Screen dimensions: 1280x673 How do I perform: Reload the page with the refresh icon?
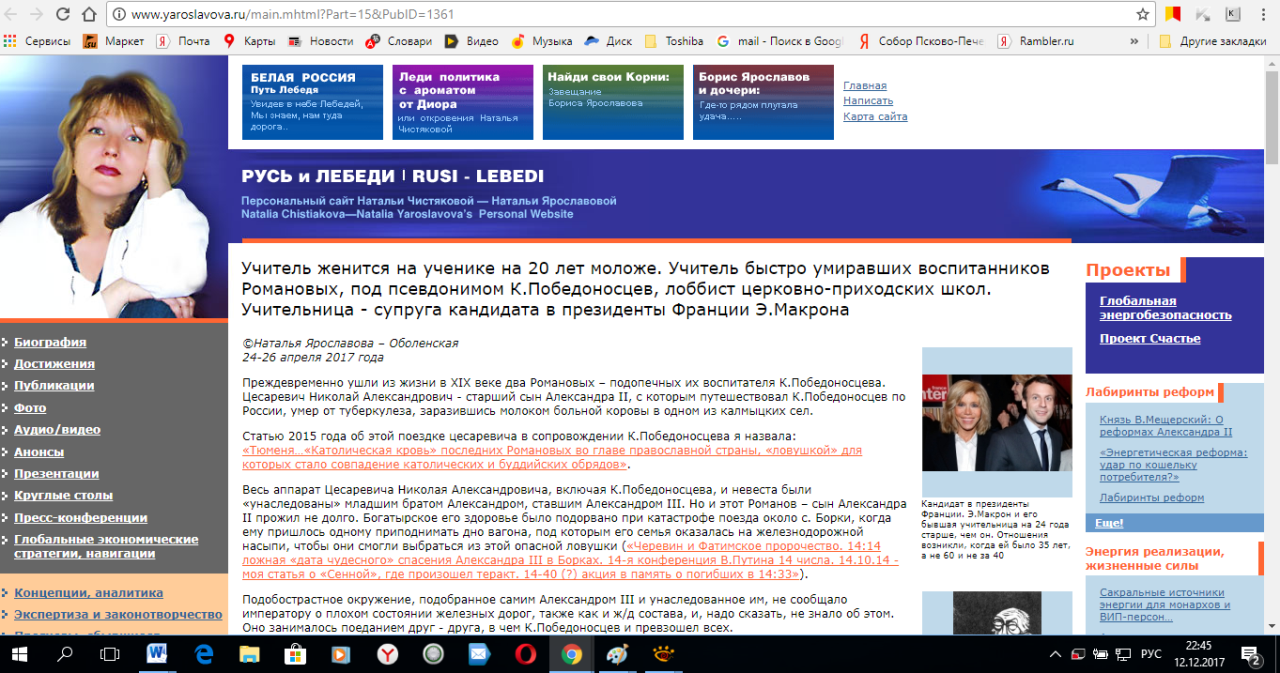pyautogui.click(x=63, y=15)
